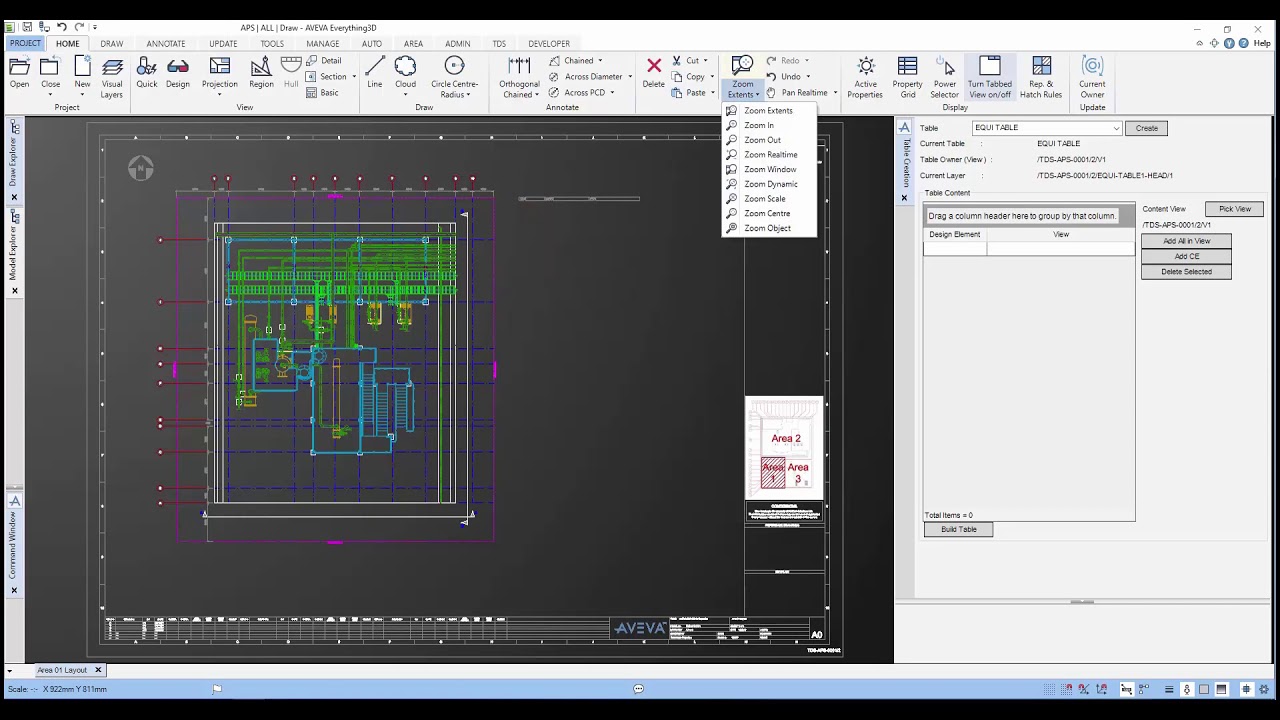The image size is (1280, 720).
Task: Open the TDS ribbon tab
Action: pyautogui.click(x=499, y=44)
